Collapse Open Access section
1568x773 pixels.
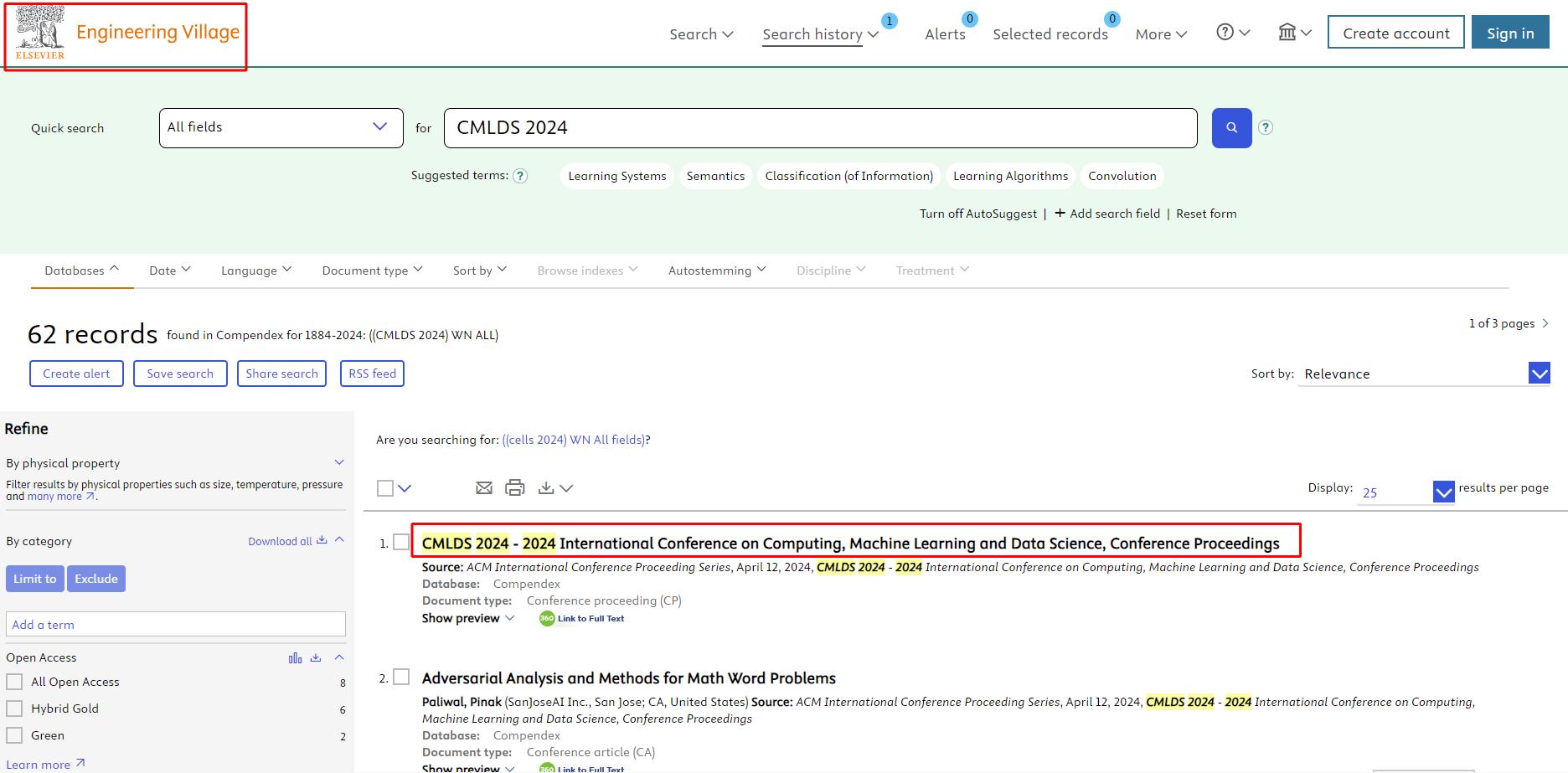tap(339, 657)
